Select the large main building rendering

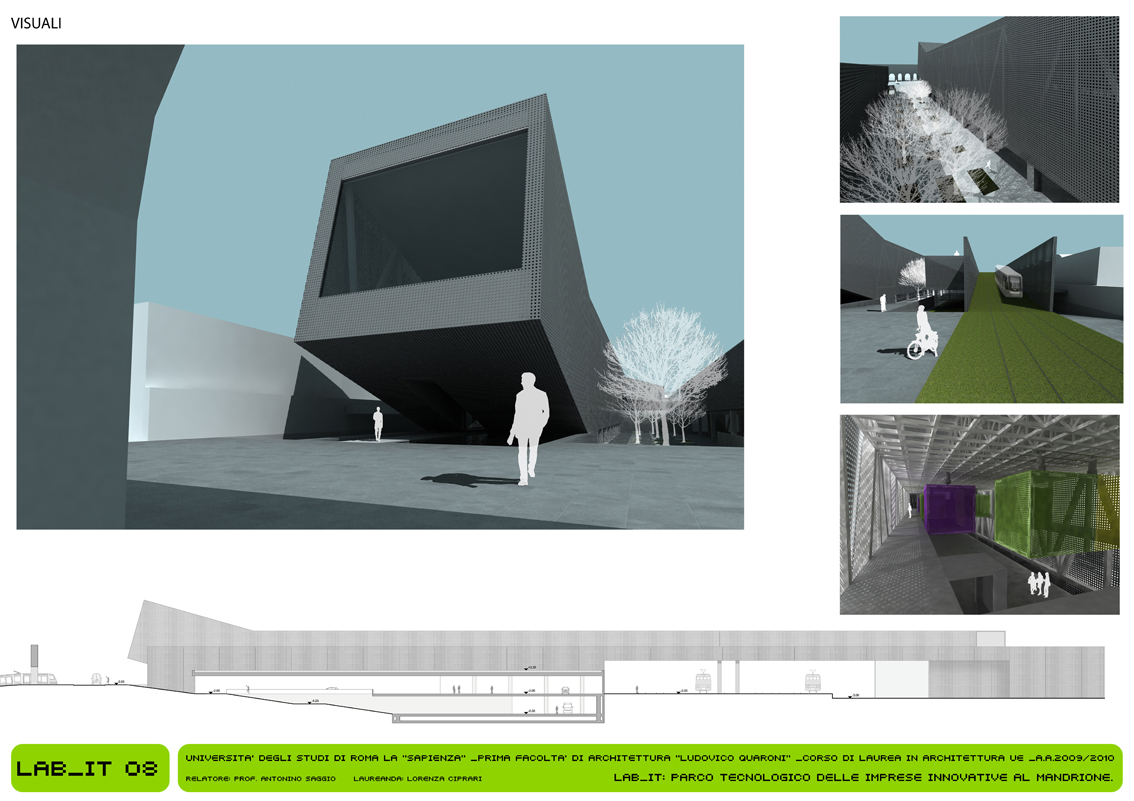click(x=380, y=286)
